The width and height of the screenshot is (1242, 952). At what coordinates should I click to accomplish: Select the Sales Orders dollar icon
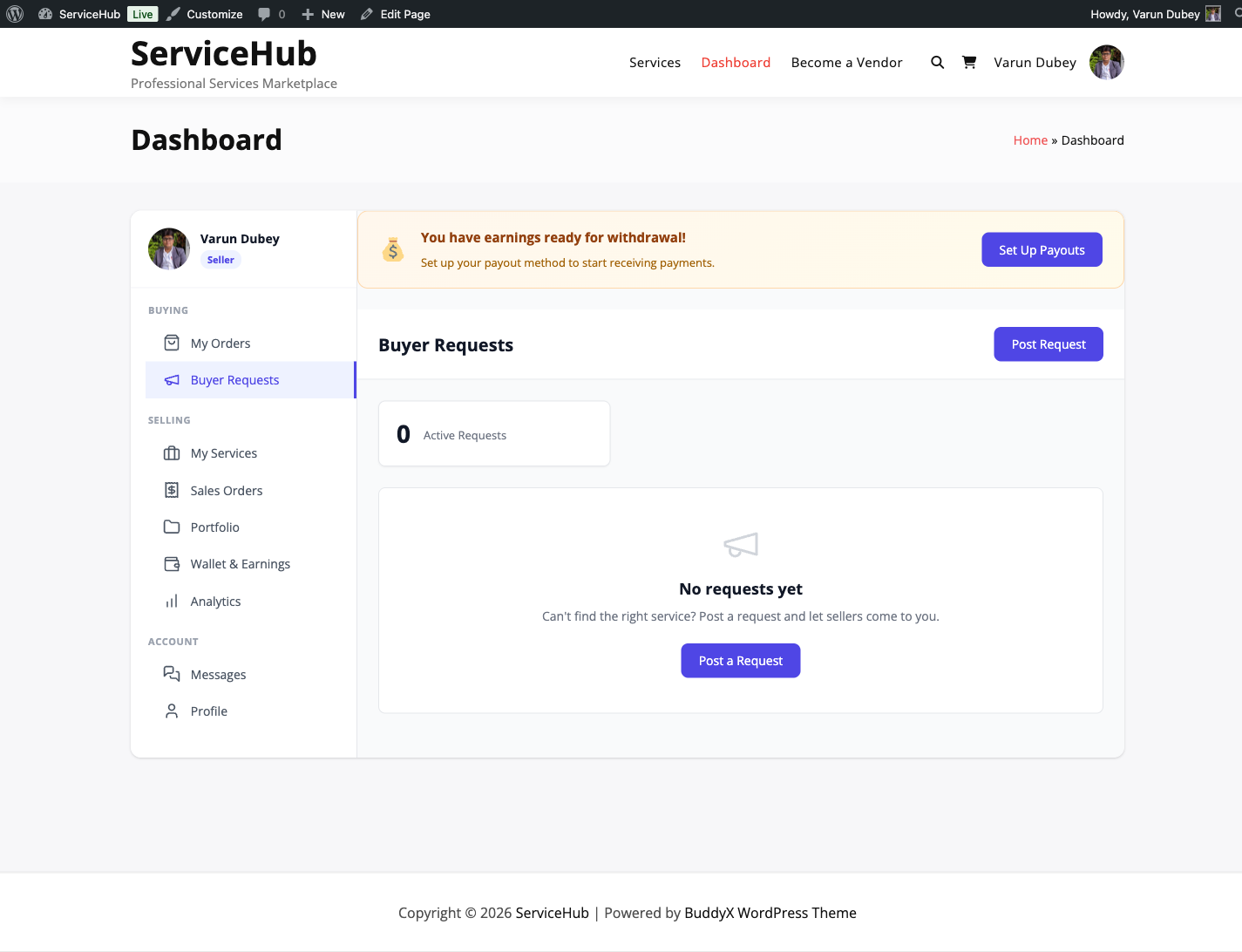[172, 490]
